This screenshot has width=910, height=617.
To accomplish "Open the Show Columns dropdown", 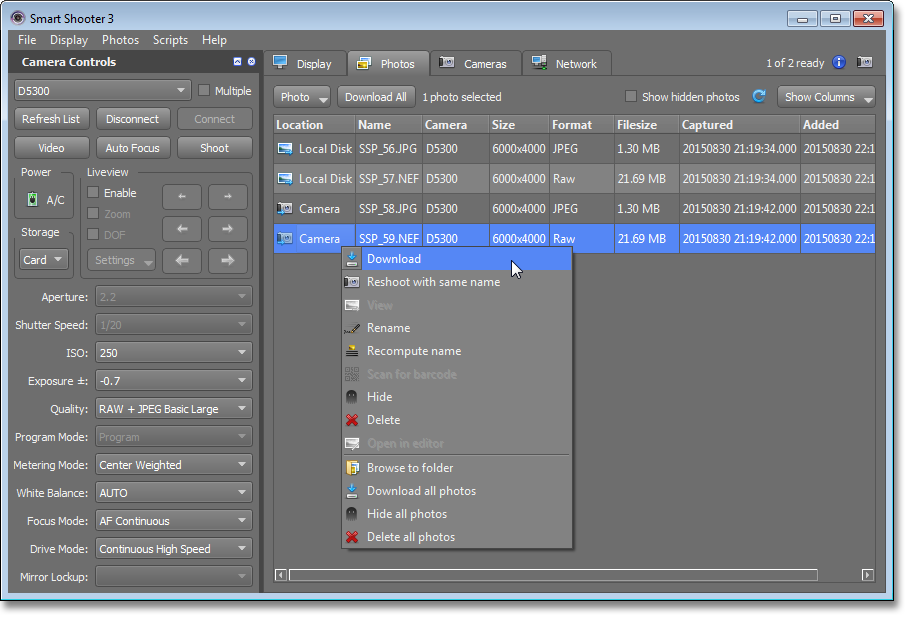I will 826,97.
